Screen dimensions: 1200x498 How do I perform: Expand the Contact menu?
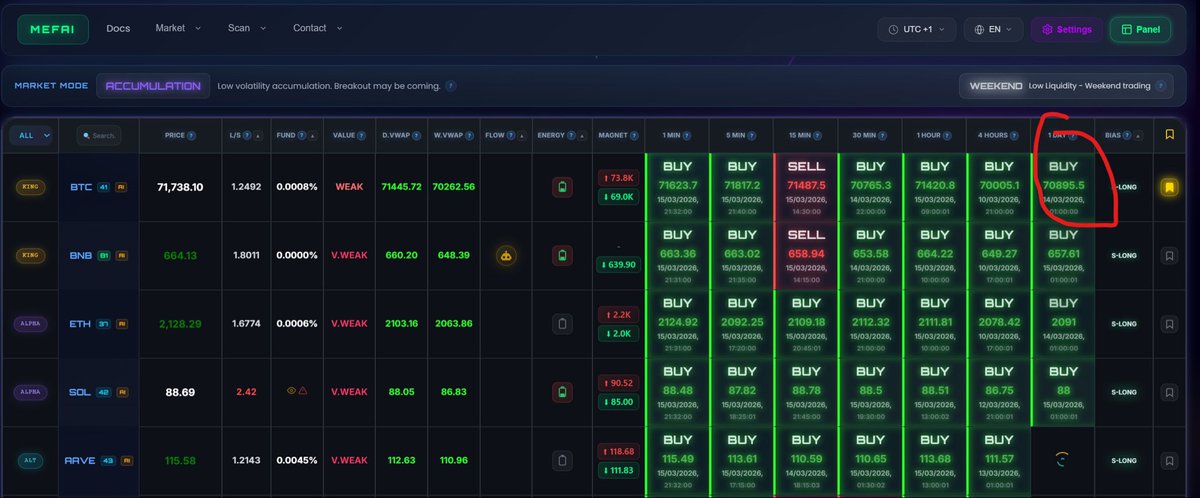(317, 28)
